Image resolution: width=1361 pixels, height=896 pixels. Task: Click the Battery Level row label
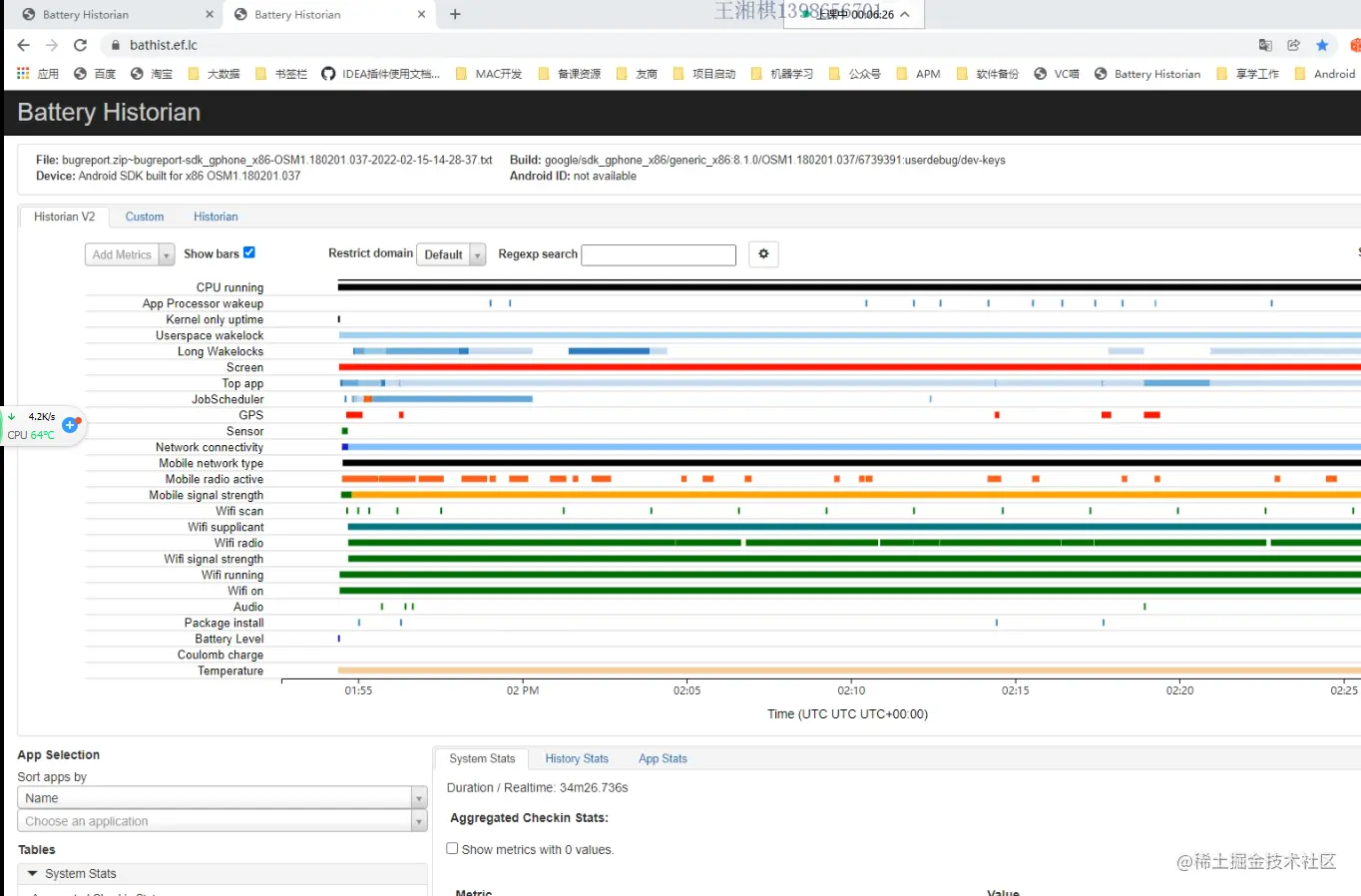point(229,639)
